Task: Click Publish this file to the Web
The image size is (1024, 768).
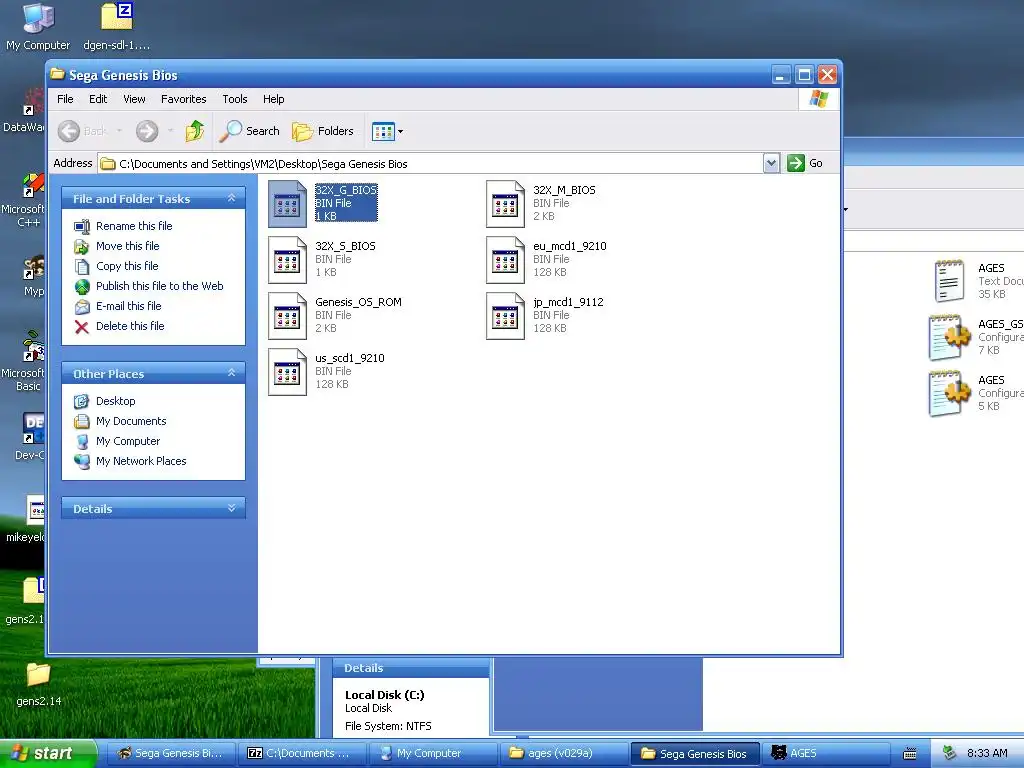Action: 149,286
